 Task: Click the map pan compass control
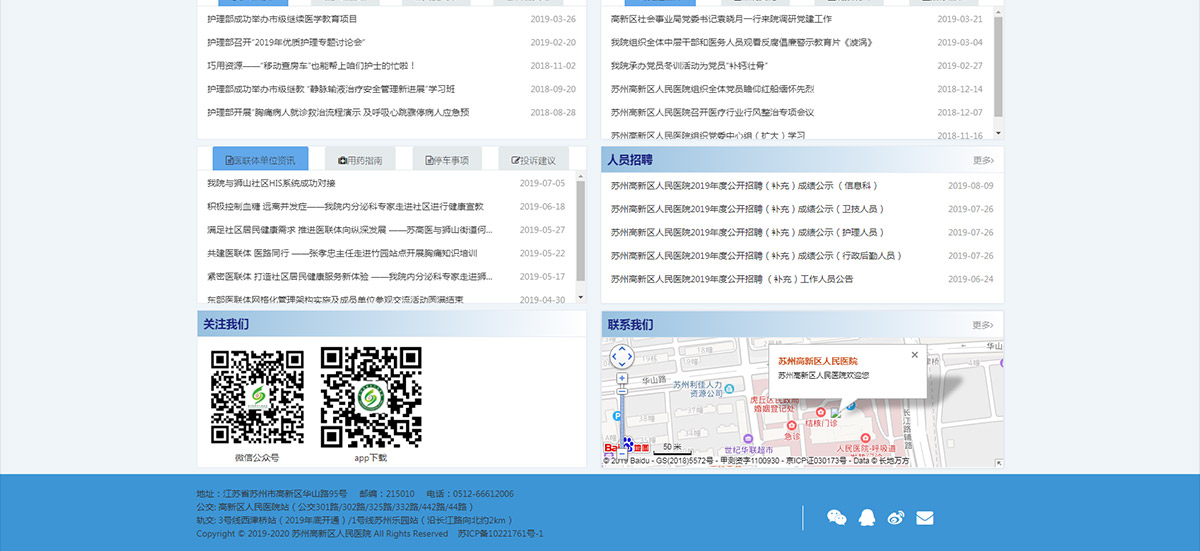pyautogui.click(x=622, y=356)
